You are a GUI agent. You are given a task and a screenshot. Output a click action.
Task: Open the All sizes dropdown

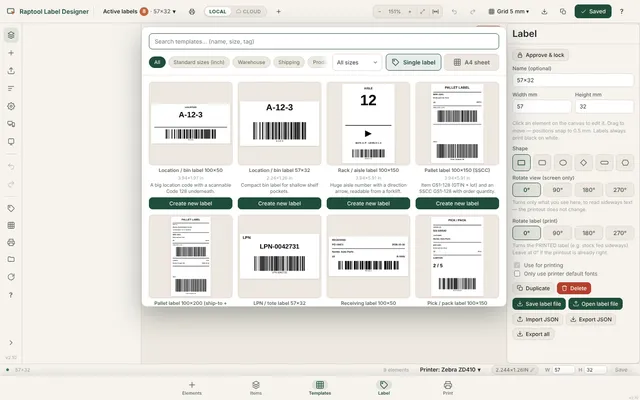click(x=357, y=62)
